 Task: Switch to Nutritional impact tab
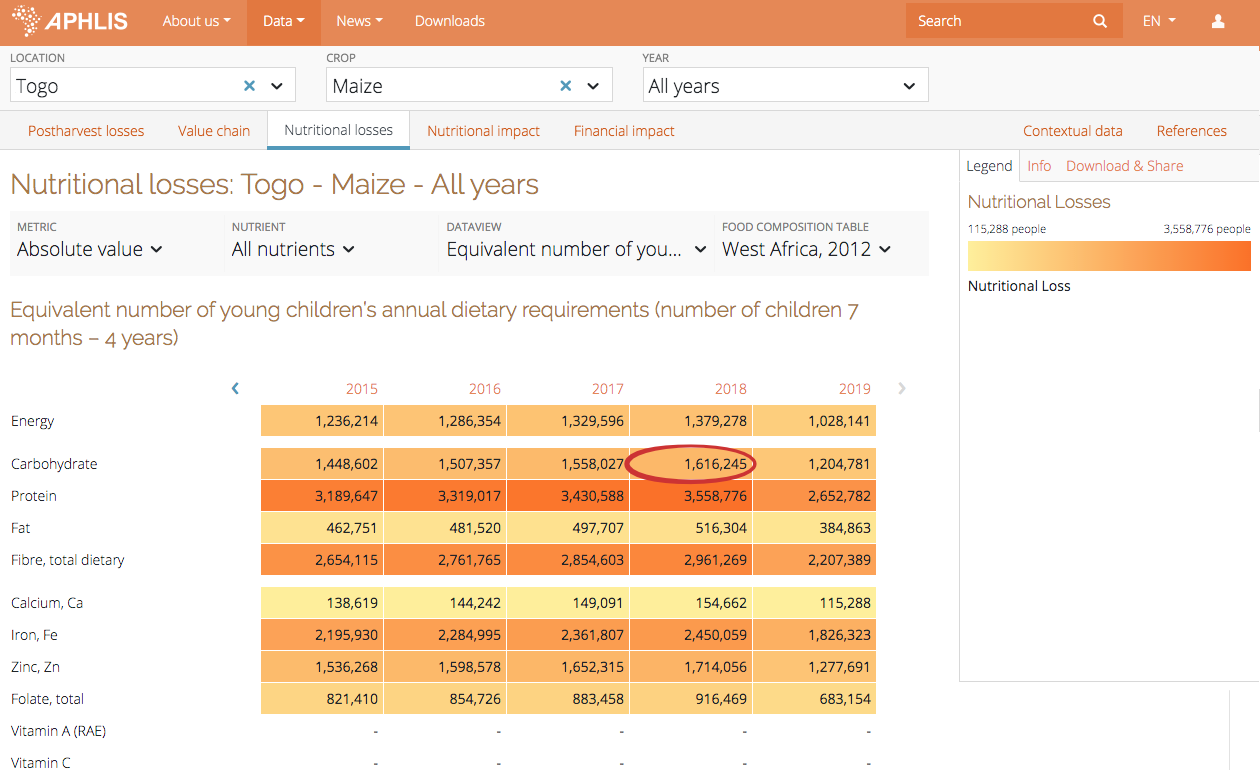tap(483, 131)
